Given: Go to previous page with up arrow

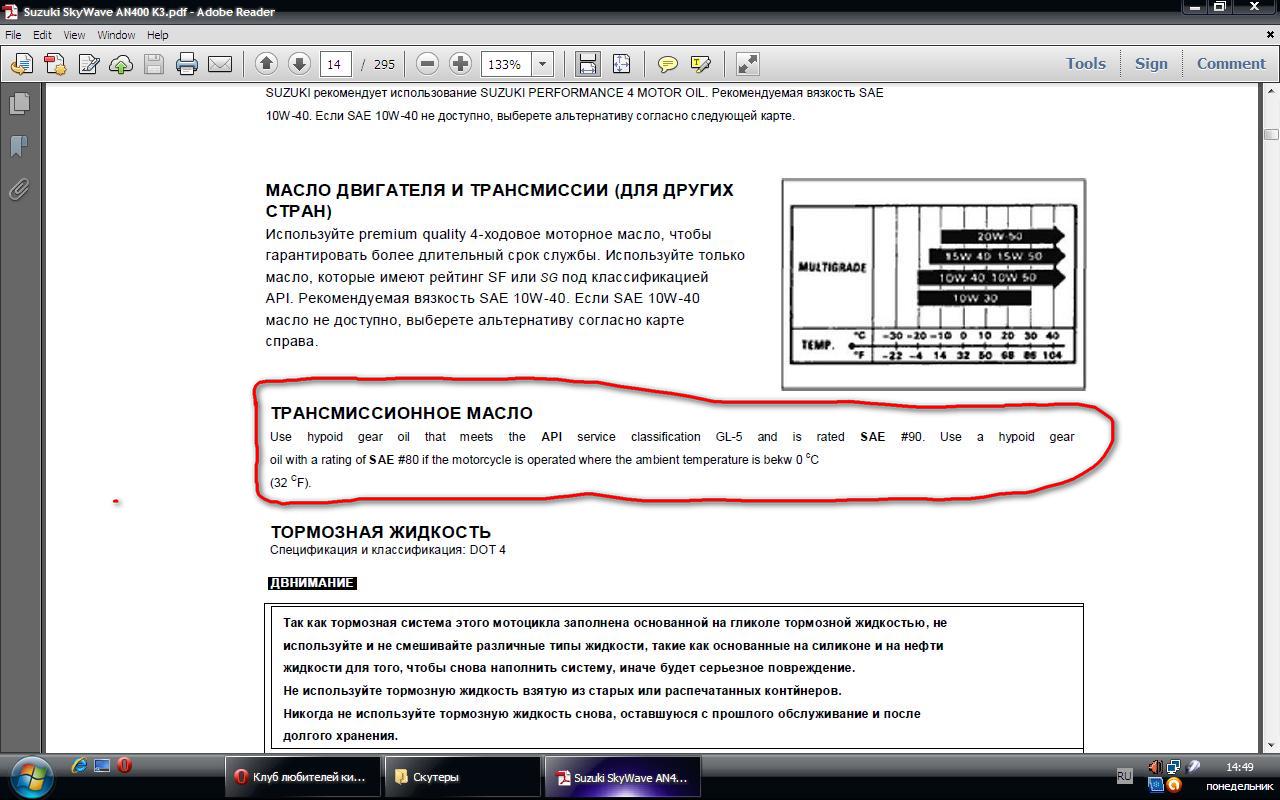Looking at the screenshot, I should point(266,64).
